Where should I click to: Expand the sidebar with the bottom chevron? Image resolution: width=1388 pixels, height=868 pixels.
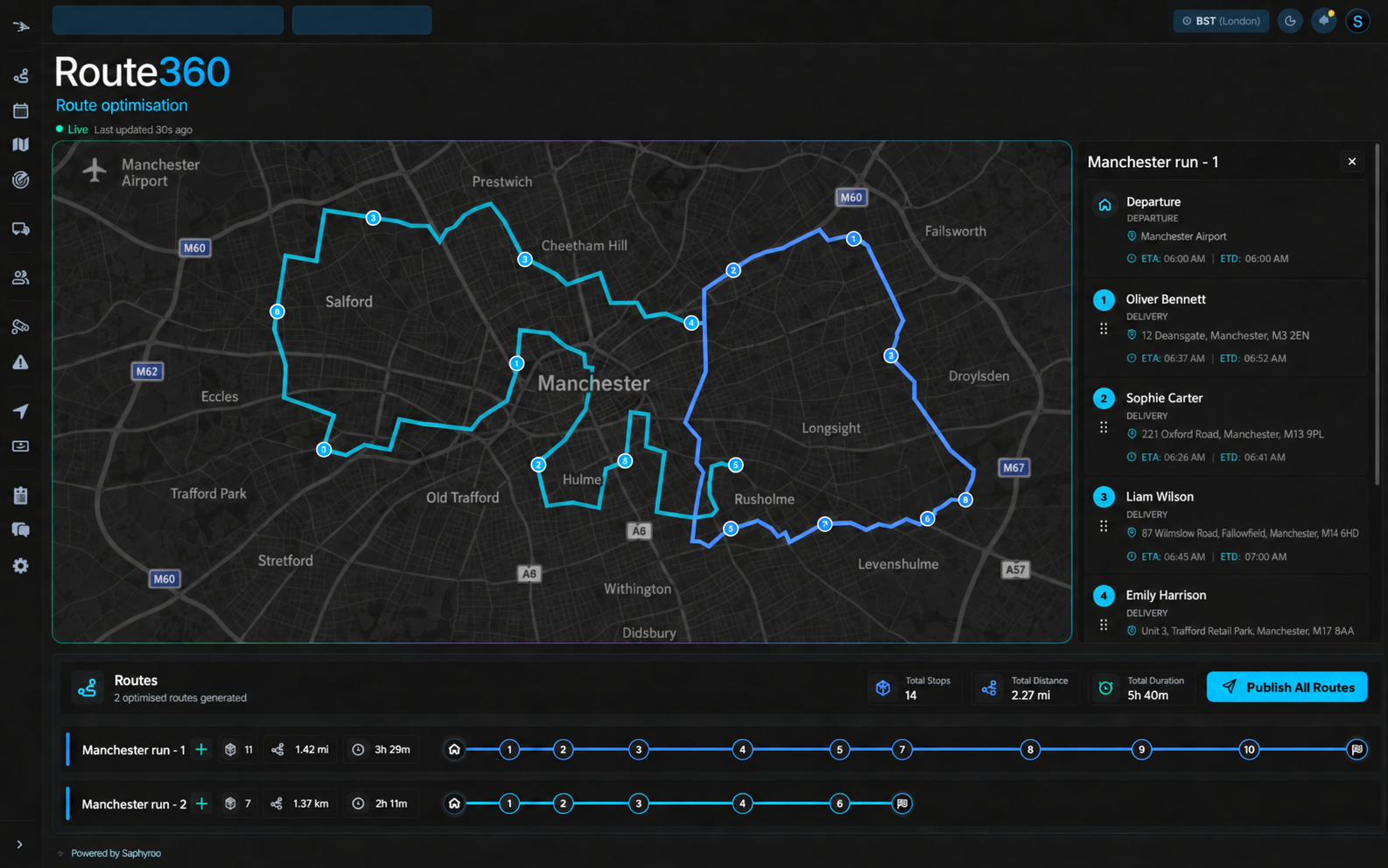point(20,844)
